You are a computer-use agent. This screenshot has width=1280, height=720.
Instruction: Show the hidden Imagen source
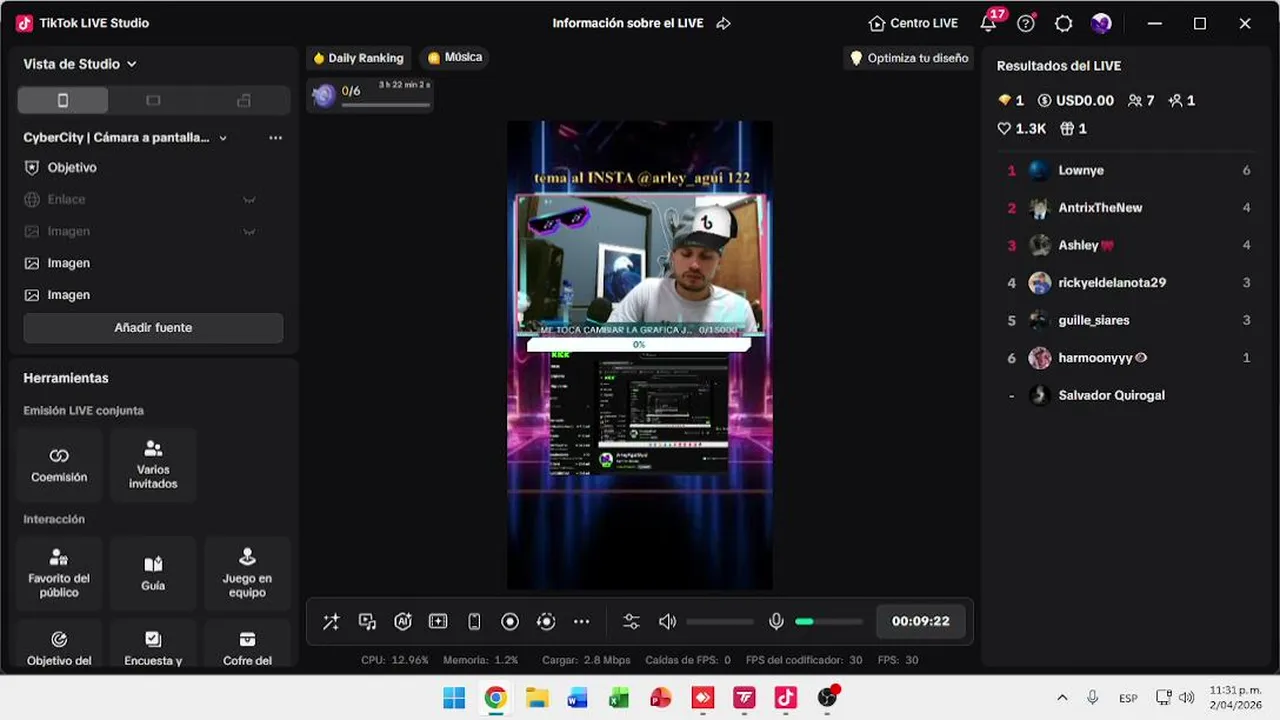click(250, 231)
